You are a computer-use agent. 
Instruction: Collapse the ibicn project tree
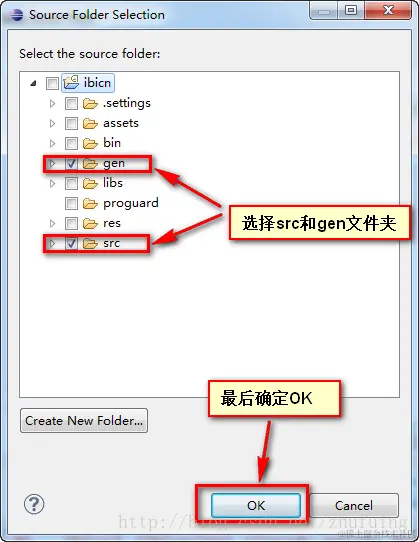tap(34, 83)
